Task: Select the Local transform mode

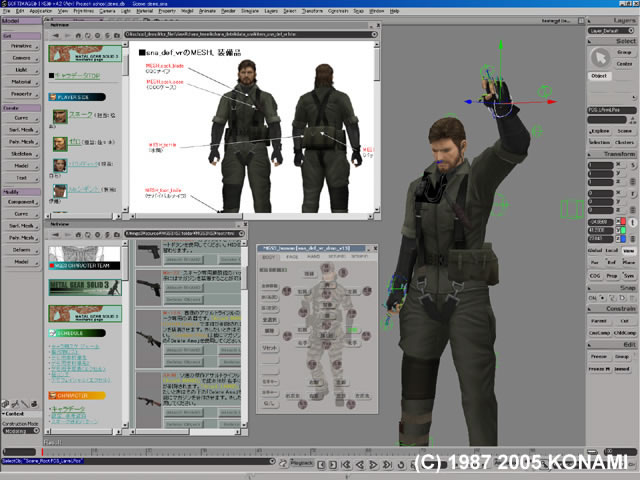Action: (x=611, y=251)
